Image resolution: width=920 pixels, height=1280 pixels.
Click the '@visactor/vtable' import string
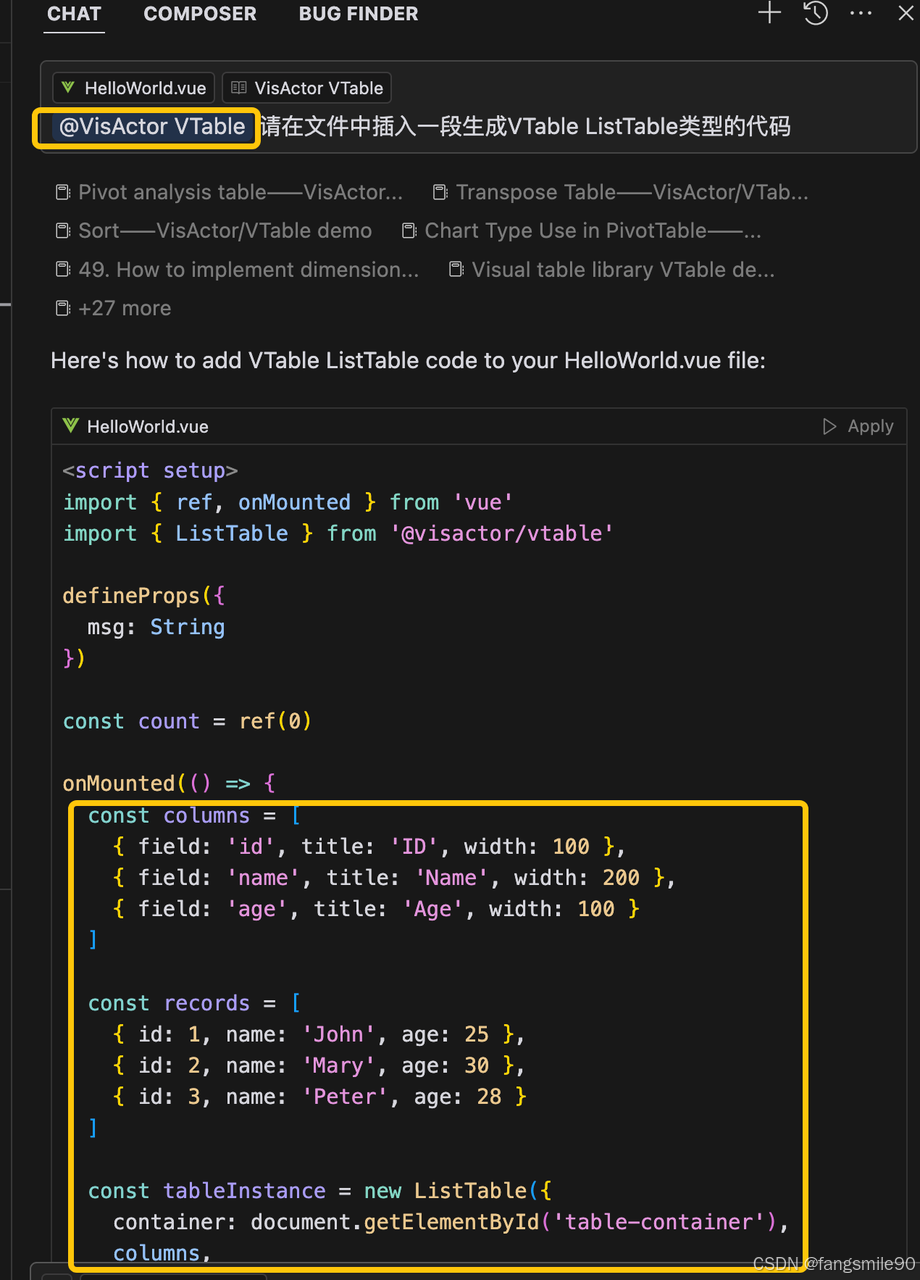point(502,533)
